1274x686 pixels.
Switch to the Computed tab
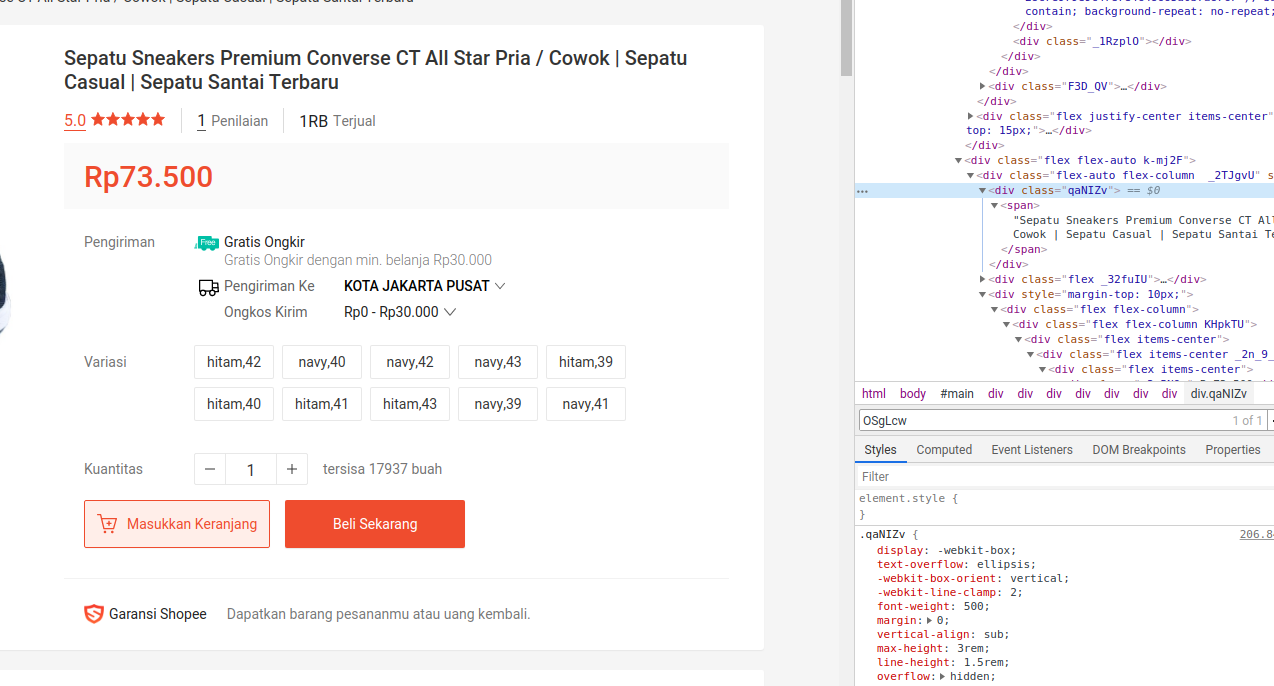(x=944, y=450)
